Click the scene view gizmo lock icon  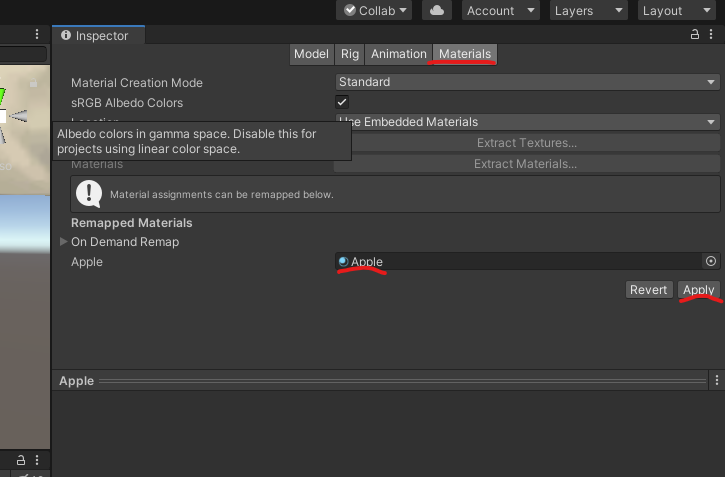click(33, 83)
